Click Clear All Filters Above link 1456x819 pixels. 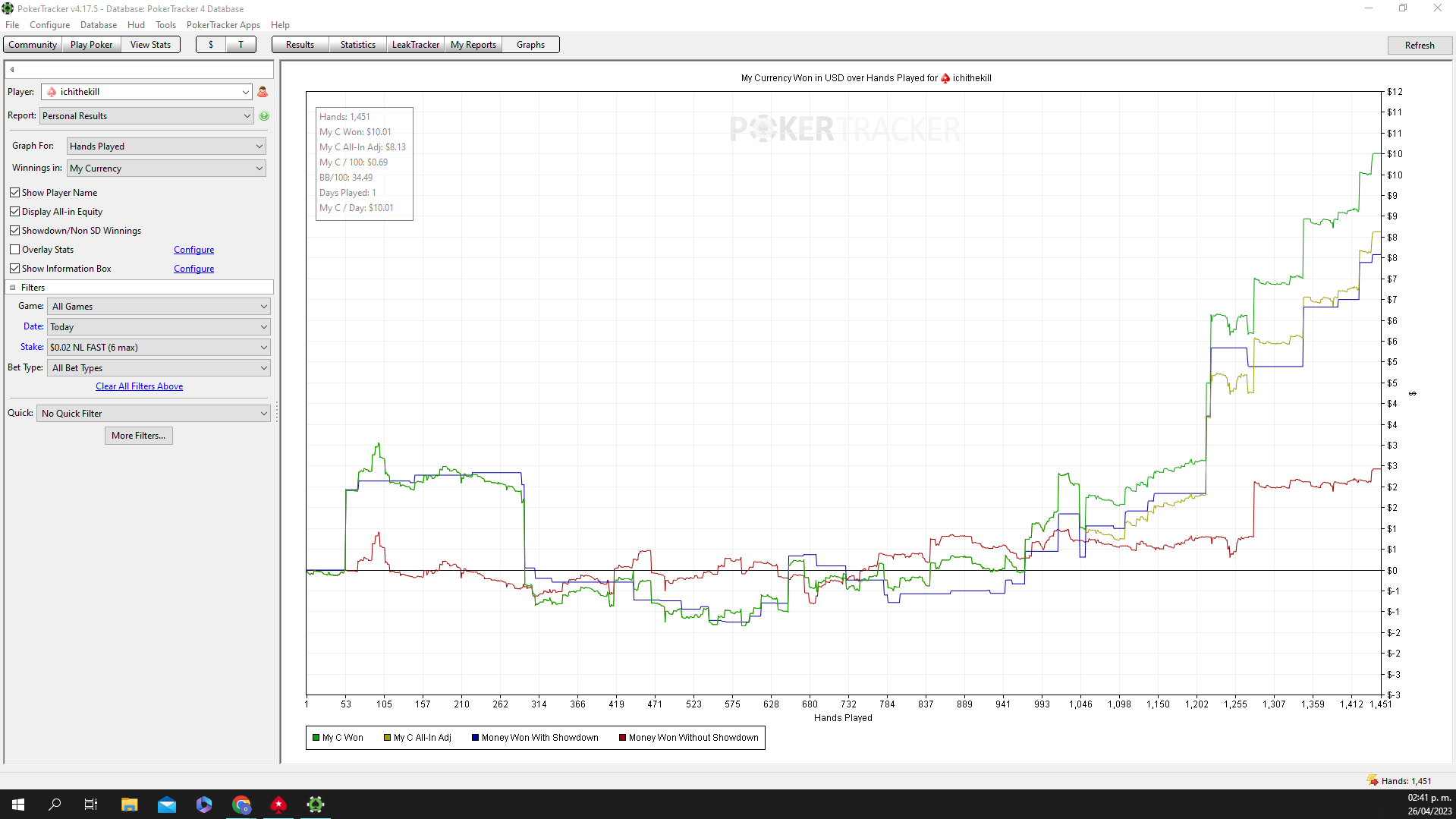140,386
